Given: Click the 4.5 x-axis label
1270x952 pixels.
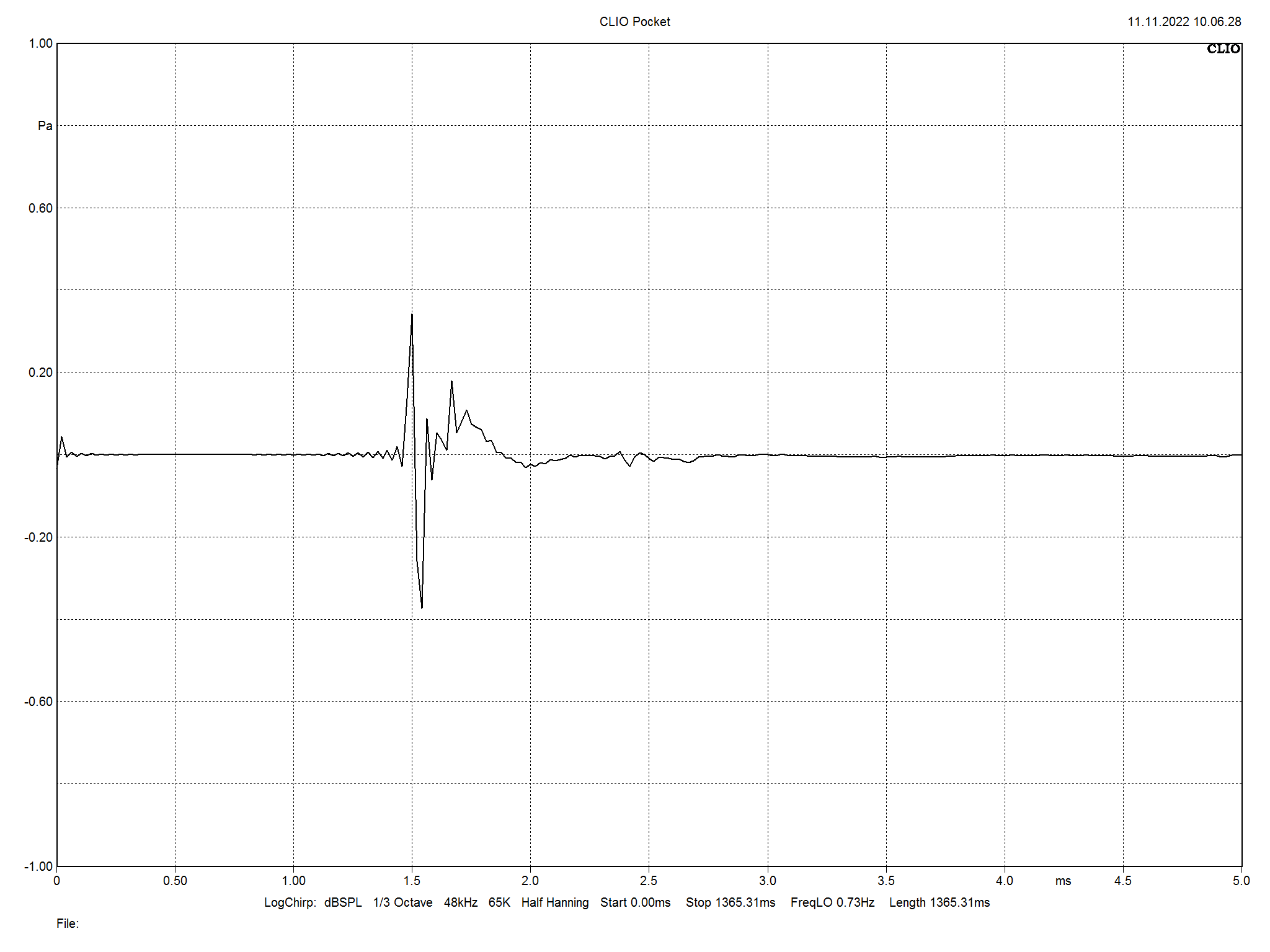Looking at the screenshot, I should pos(1123,881).
